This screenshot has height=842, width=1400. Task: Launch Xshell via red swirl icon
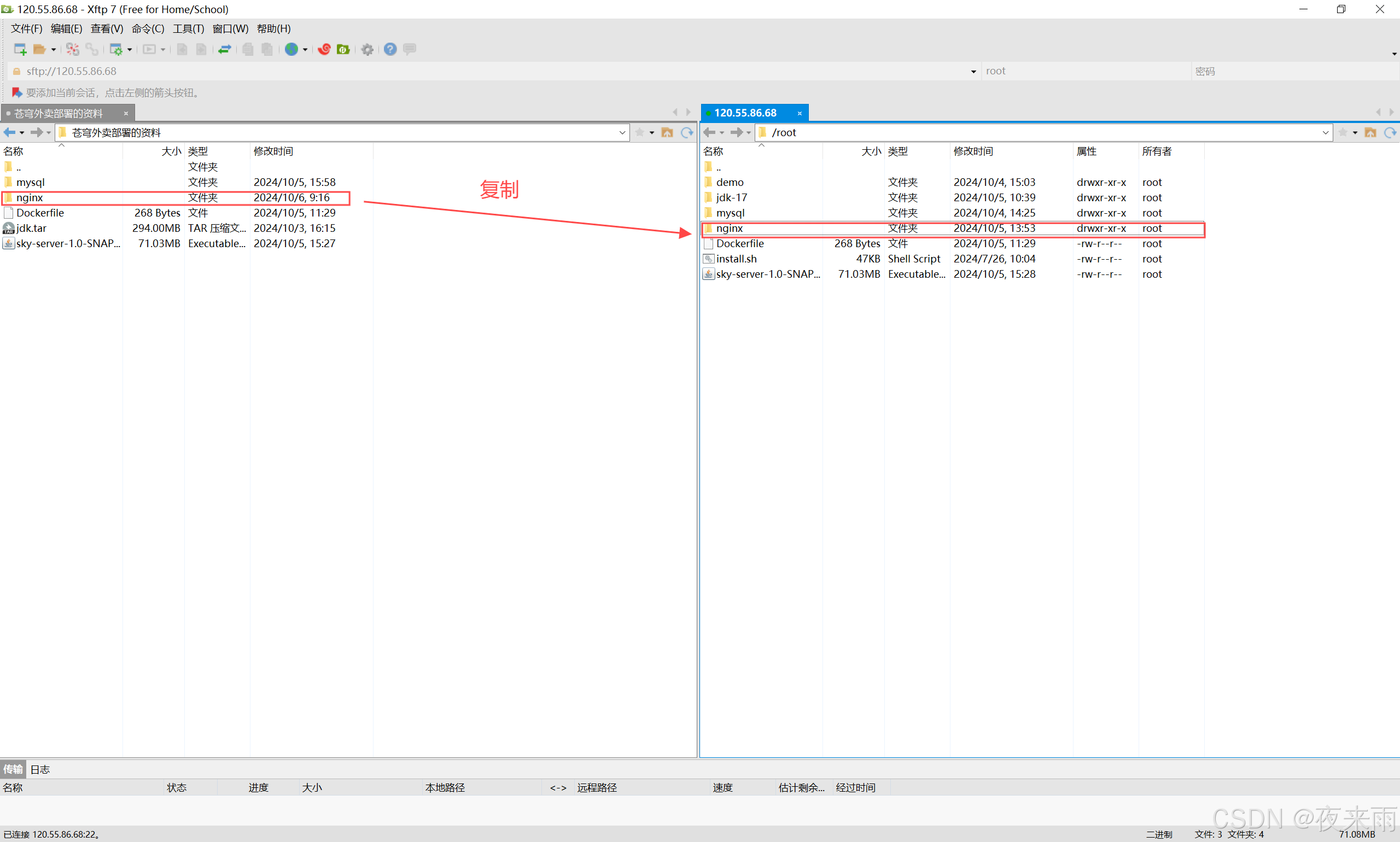pyautogui.click(x=324, y=49)
